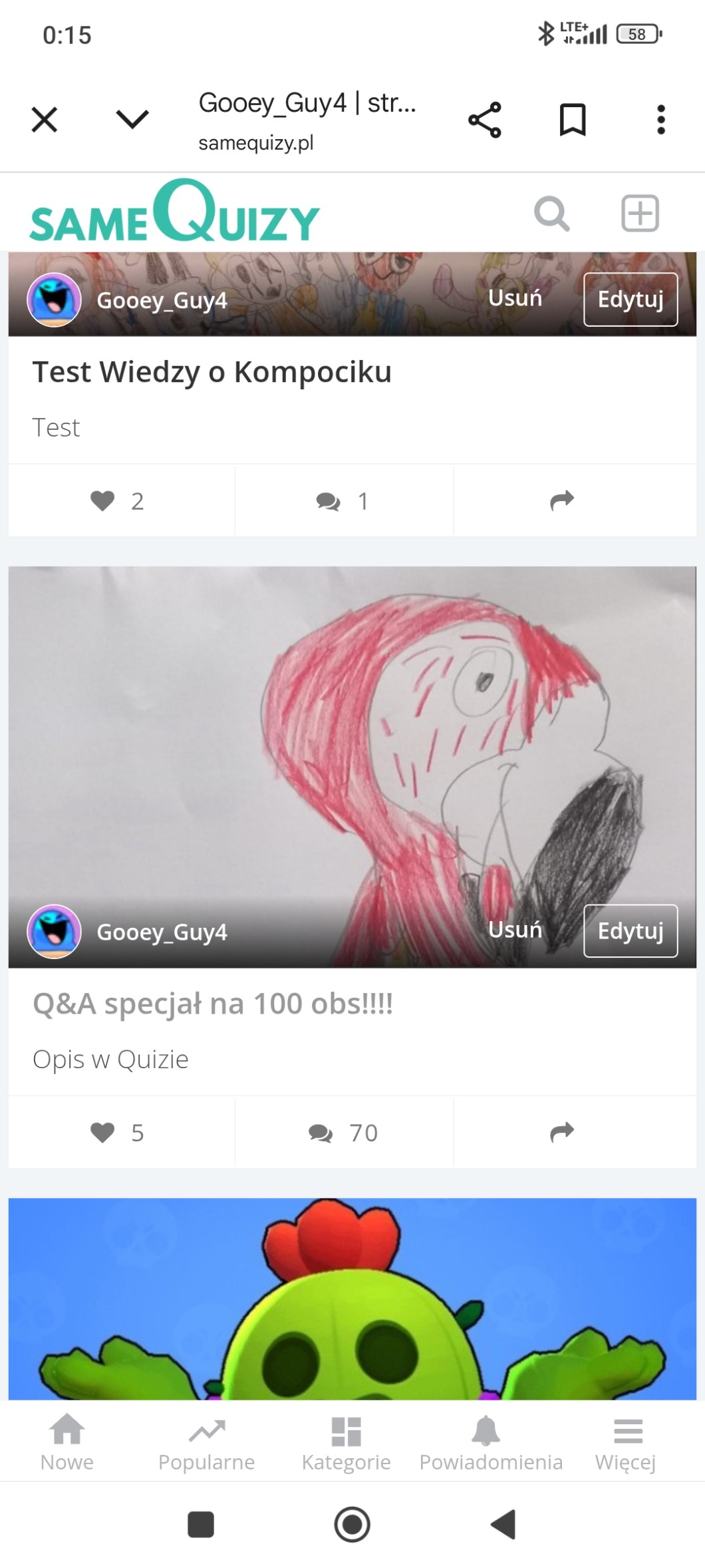Click Usuń on Test Wiedzy o Kompociku
This screenshot has width=705, height=1568.
point(515,298)
